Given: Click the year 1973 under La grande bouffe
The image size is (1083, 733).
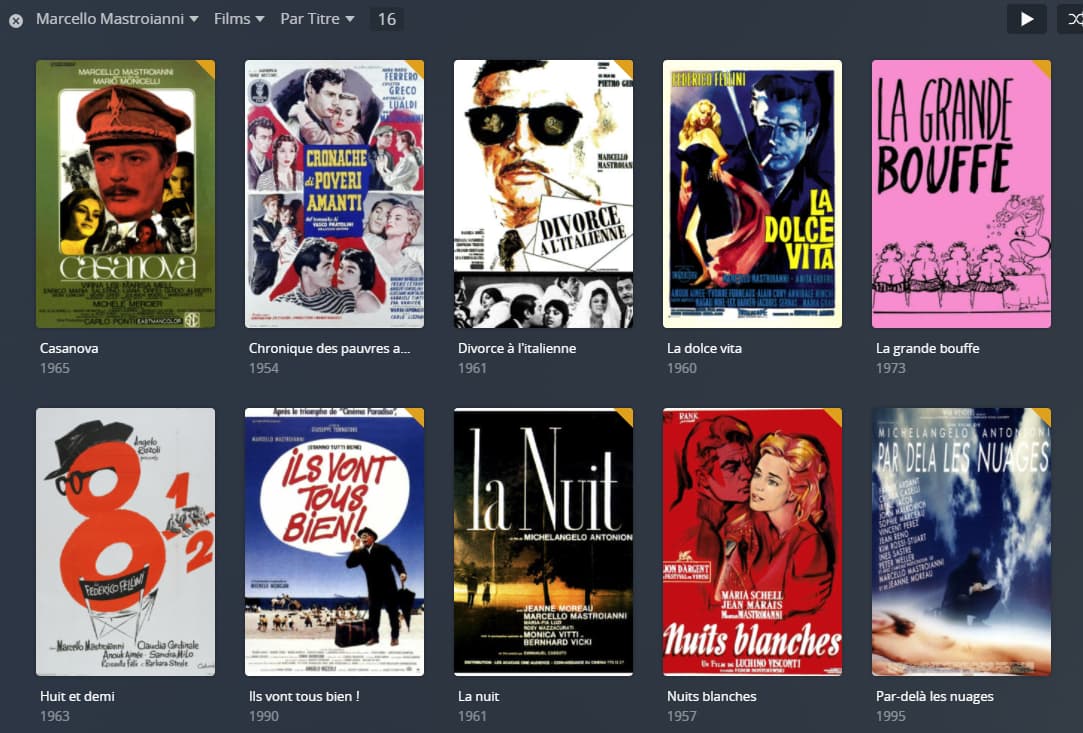Looking at the screenshot, I should [890, 368].
